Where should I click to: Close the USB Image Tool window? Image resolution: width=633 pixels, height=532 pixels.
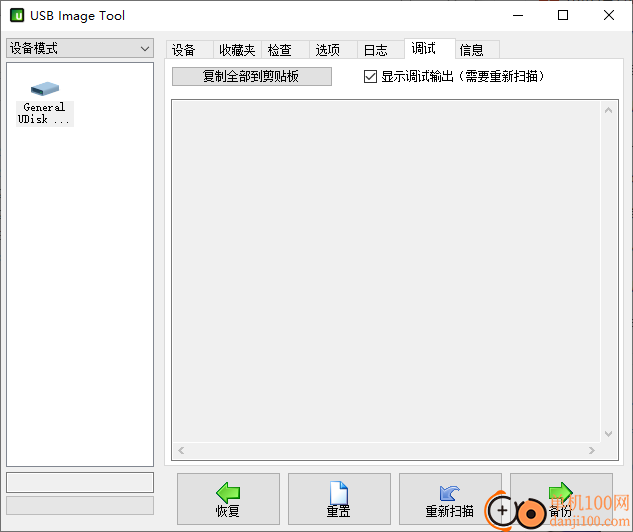[609, 15]
